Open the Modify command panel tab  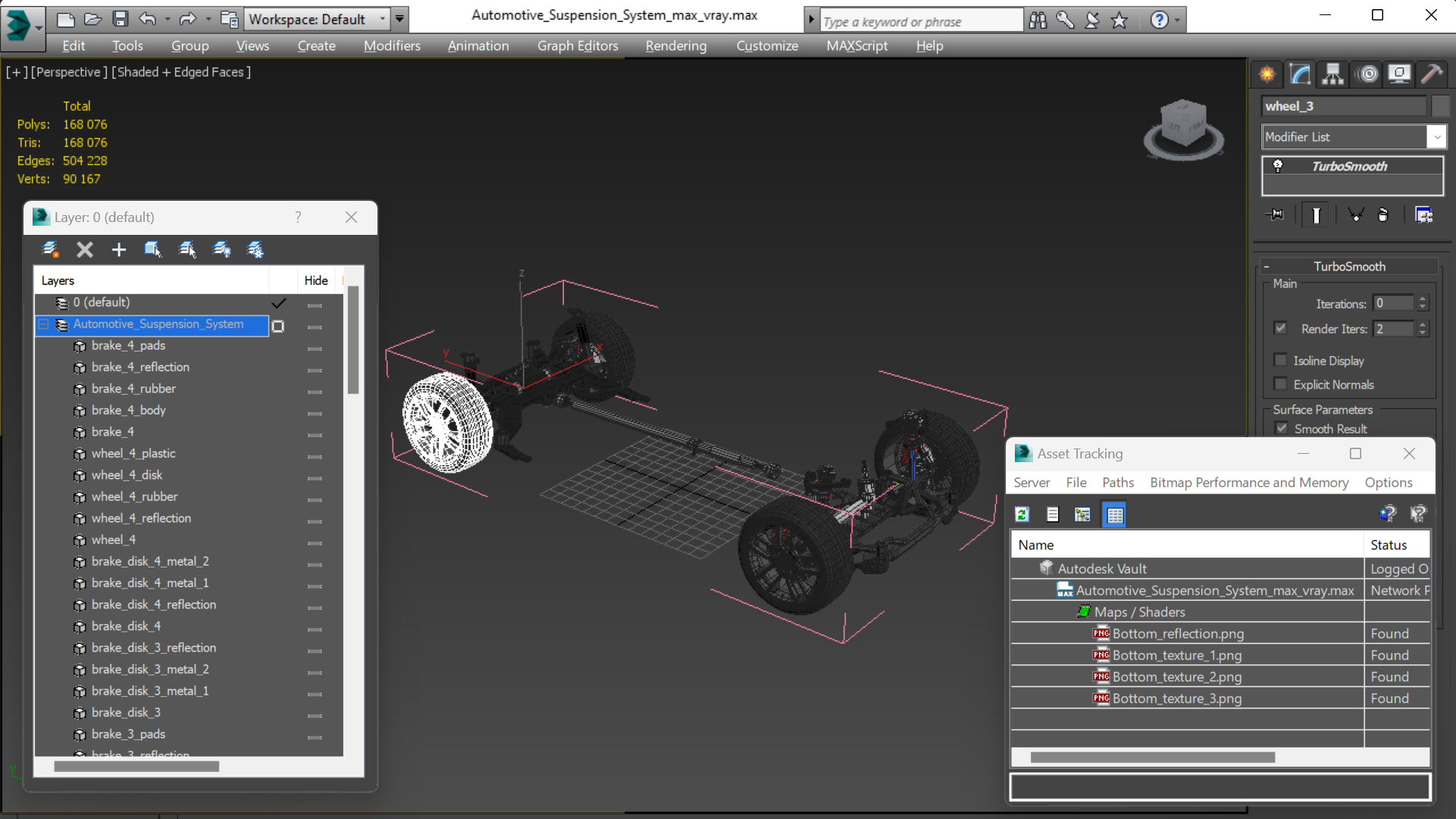point(1300,74)
